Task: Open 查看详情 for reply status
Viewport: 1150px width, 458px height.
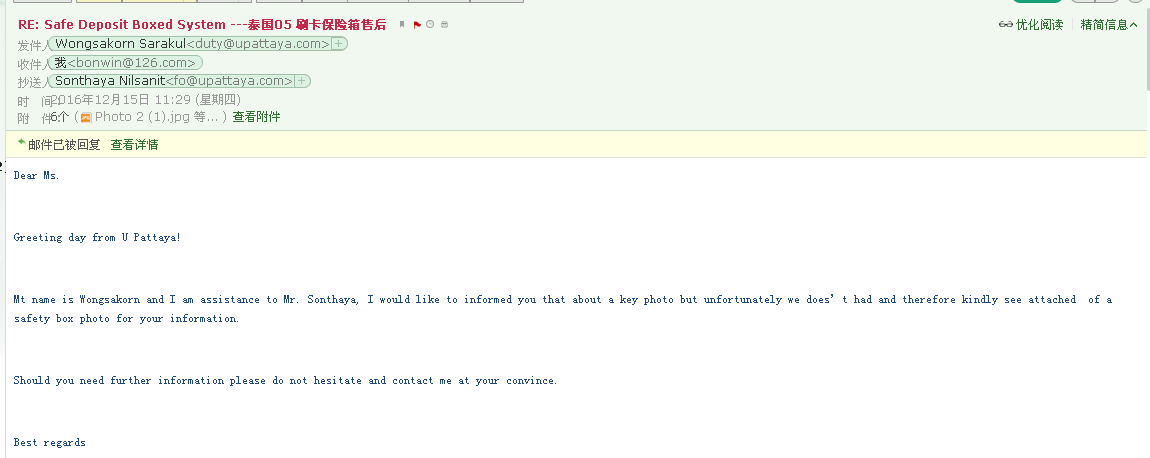Action: [x=134, y=145]
